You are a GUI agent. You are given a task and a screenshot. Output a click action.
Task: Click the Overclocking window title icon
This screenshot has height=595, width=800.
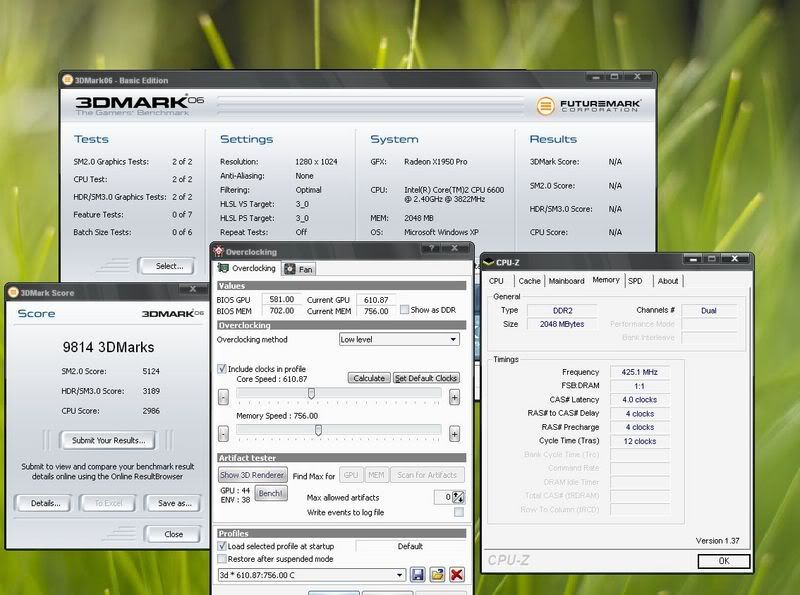[218, 251]
